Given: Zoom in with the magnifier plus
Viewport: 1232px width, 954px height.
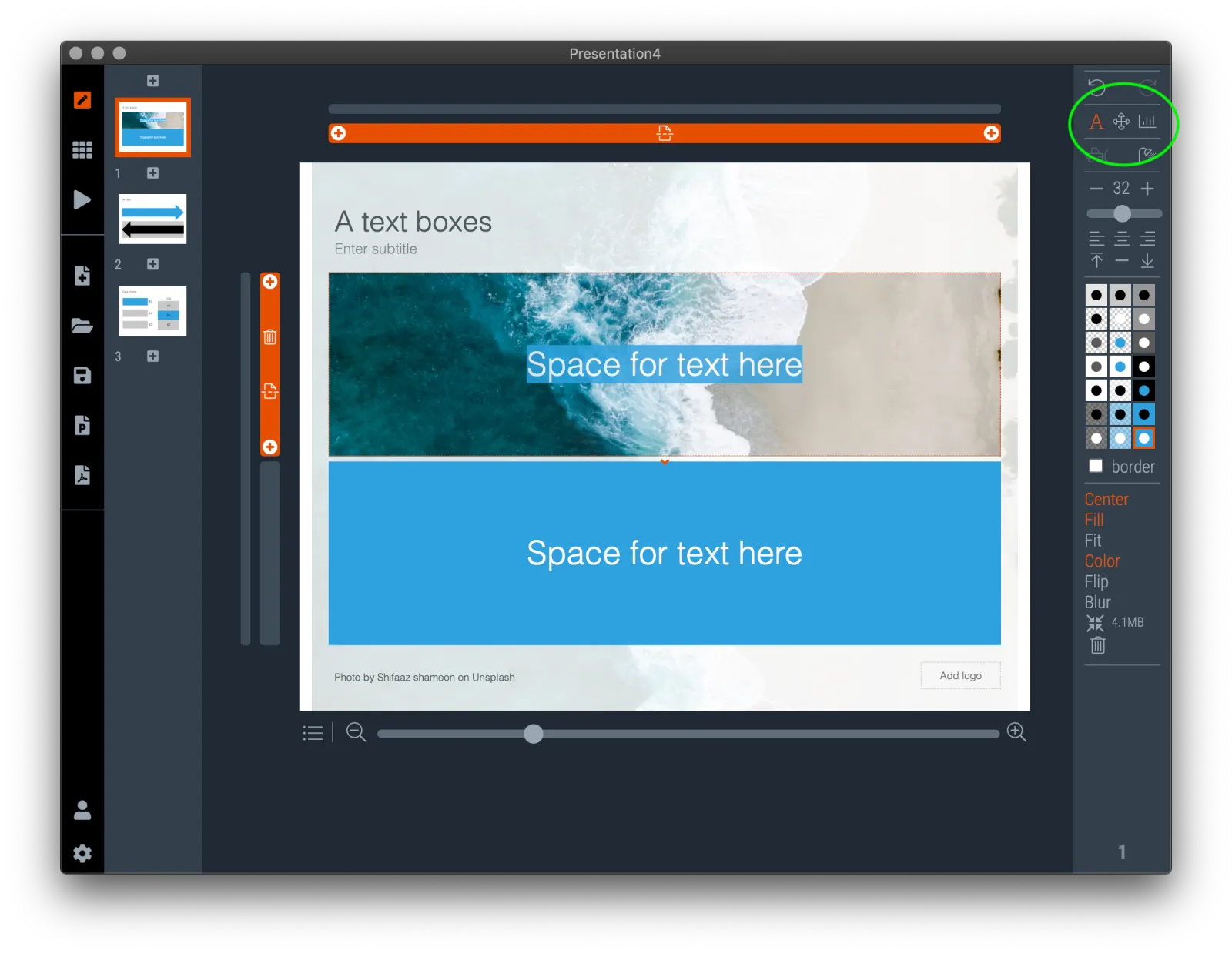Looking at the screenshot, I should pyautogui.click(x=1016, y=732).
